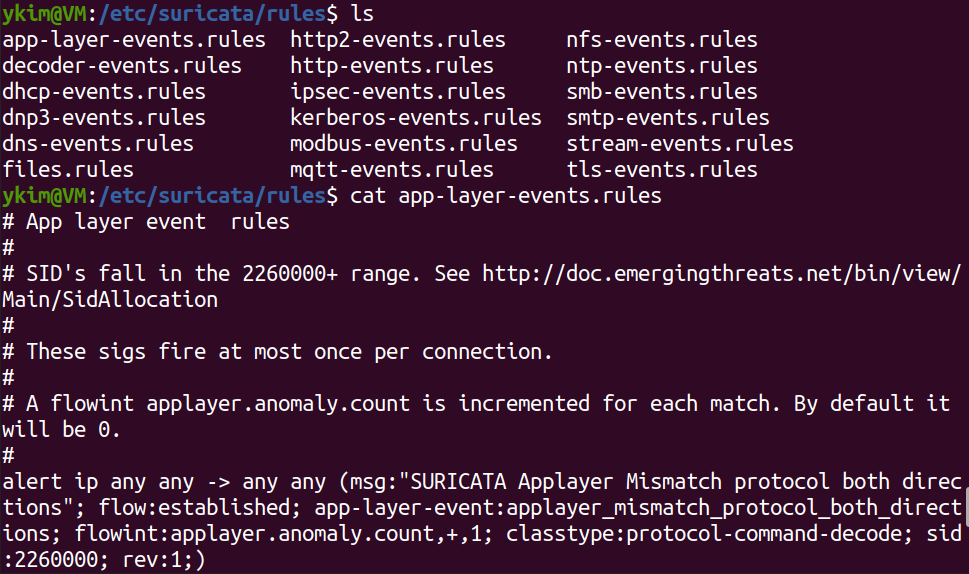The image size is (969, 574).
Task: Click the http2-events.rules file name
Action: click(398, 40)
